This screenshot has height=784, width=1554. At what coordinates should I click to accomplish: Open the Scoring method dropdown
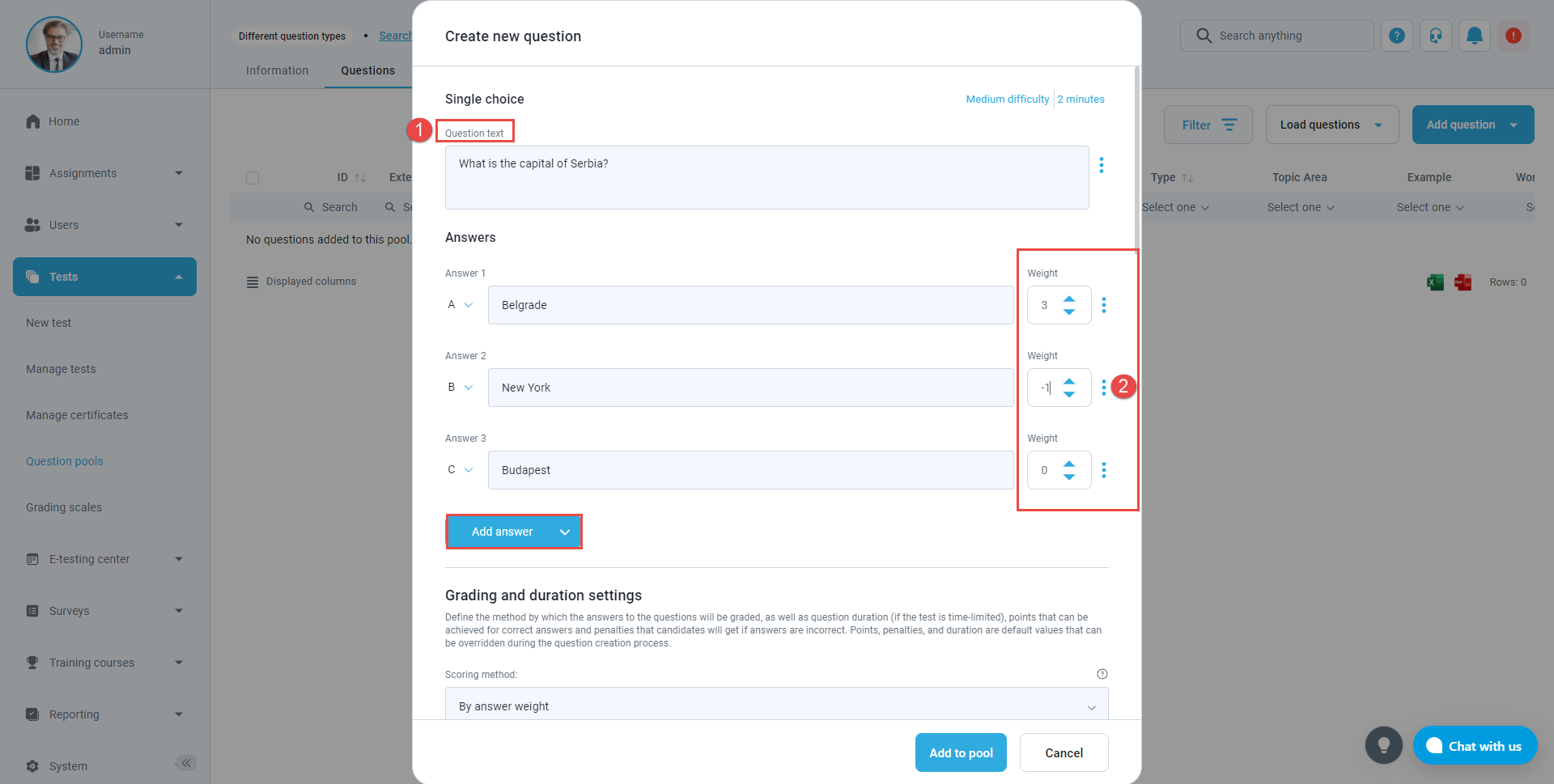click(x=775, y=706)
